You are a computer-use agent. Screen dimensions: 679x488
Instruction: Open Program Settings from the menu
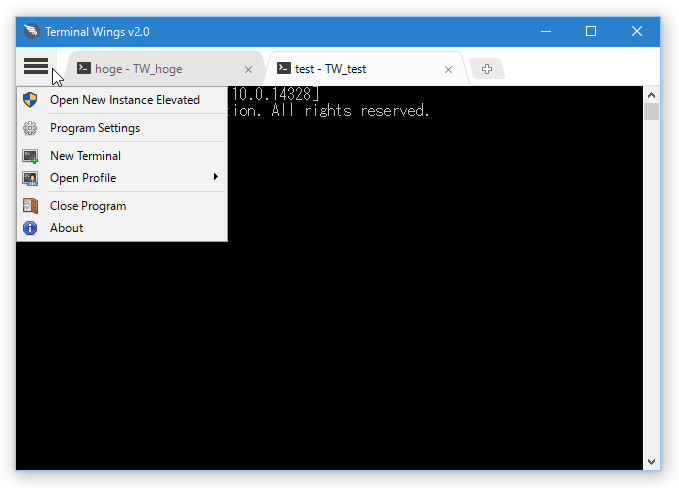pos(122,128)
